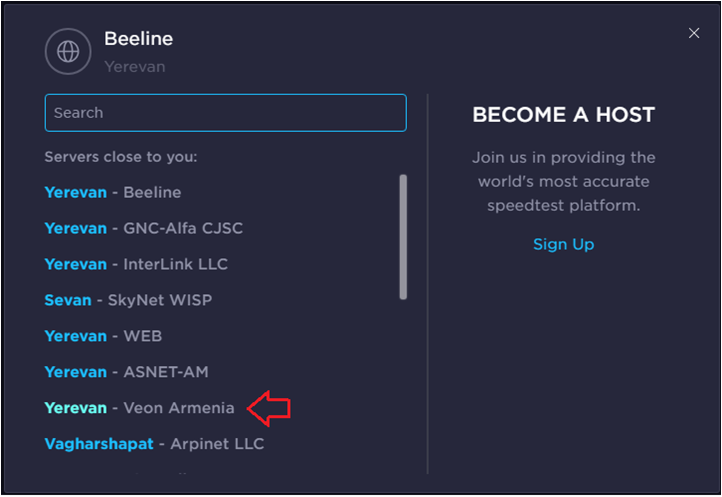This screenshot has width=722, height=497.
Task: Select the Yerevan - ASNET-AM server
Action: (x=126, y=372)
